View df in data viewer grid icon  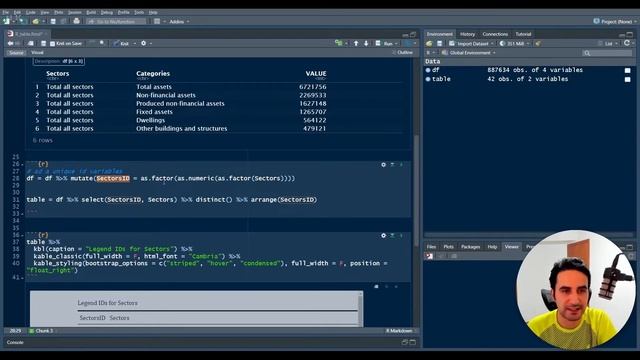627,71
